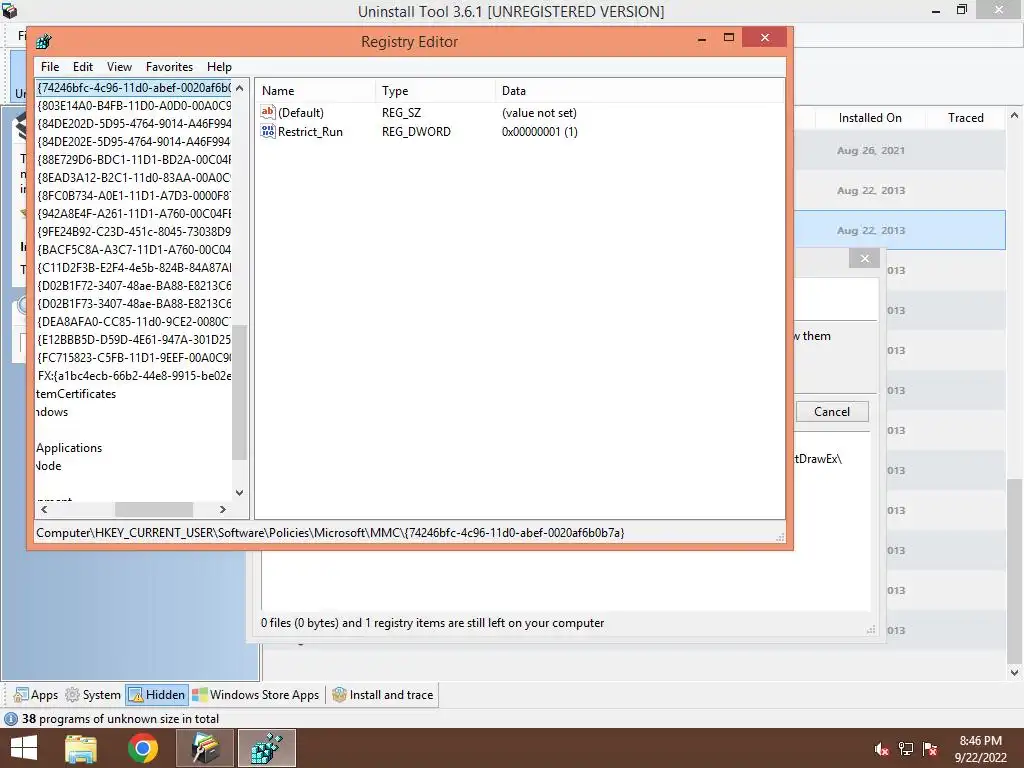Select the Restrict_Run DWORD value icon
The height and width of the screenshot is (768, 1024).
pyautogui.click(x=268, y=131)
